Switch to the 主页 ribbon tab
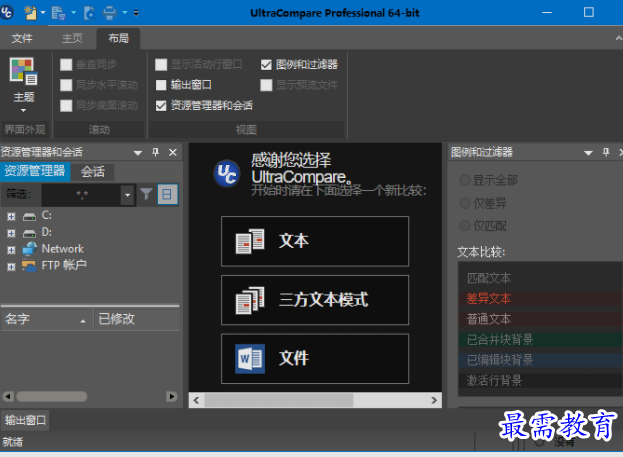The height and width of the screenshot is (457, 623). point(72,38)
